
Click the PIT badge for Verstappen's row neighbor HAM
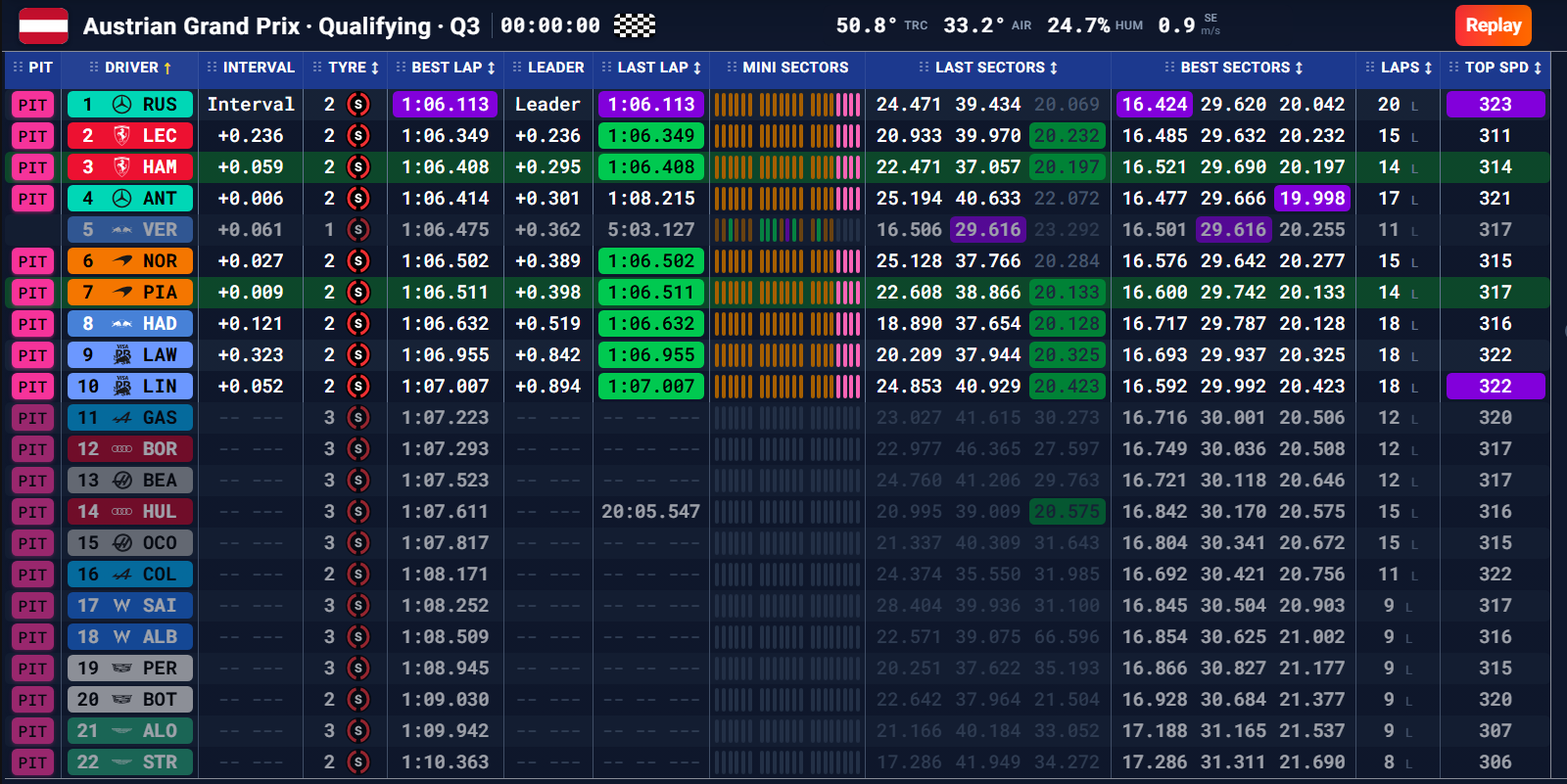tap(32, 167)
